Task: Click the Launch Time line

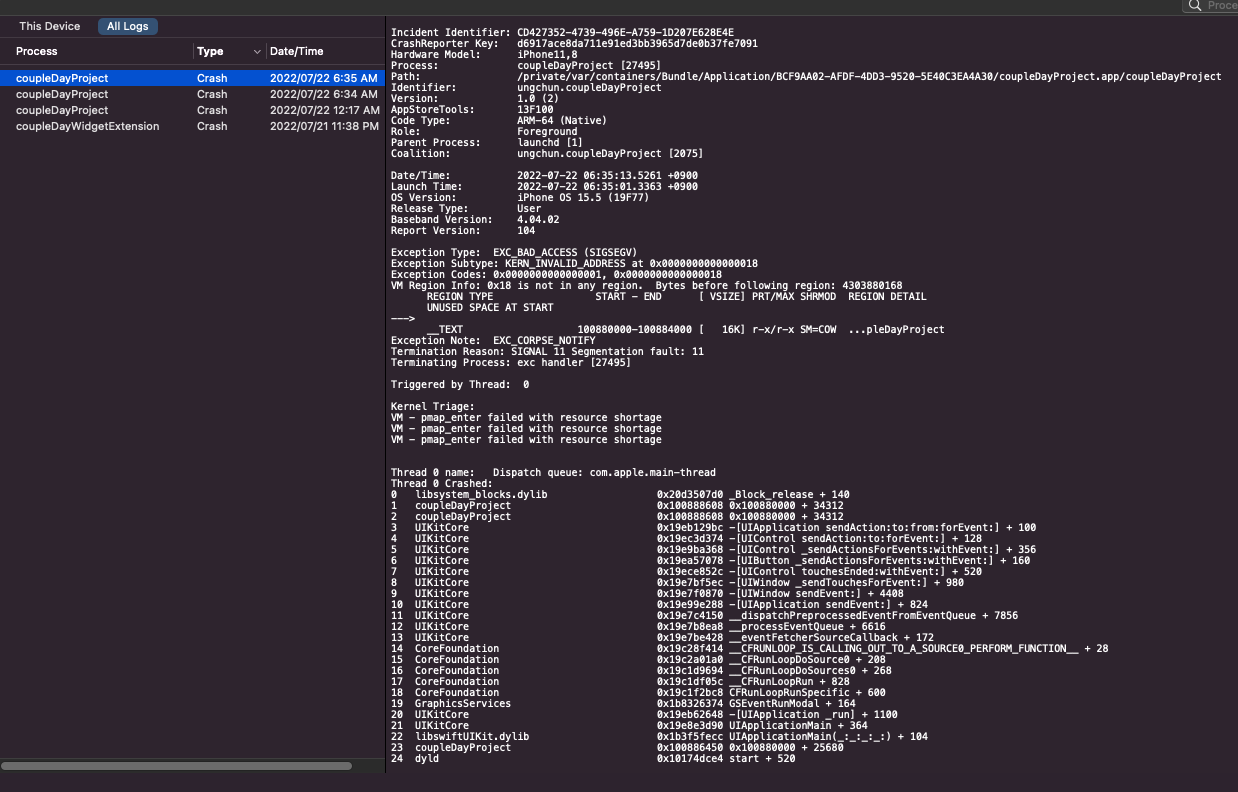Action: click(544, 187)
